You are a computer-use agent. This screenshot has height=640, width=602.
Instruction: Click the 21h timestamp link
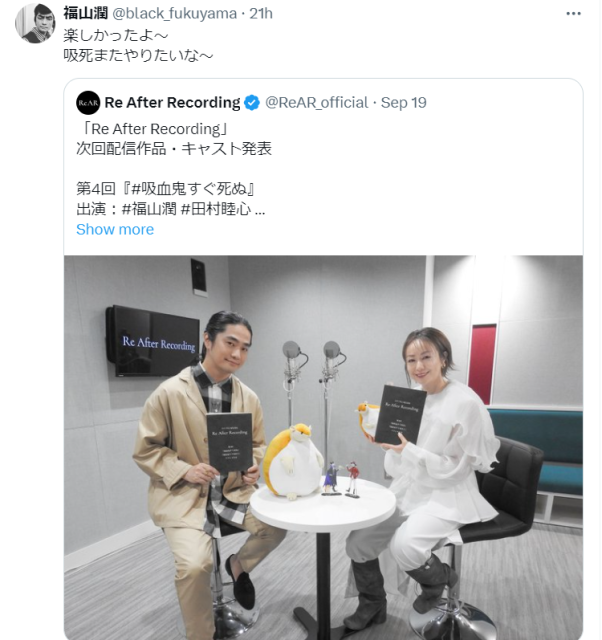261,13
